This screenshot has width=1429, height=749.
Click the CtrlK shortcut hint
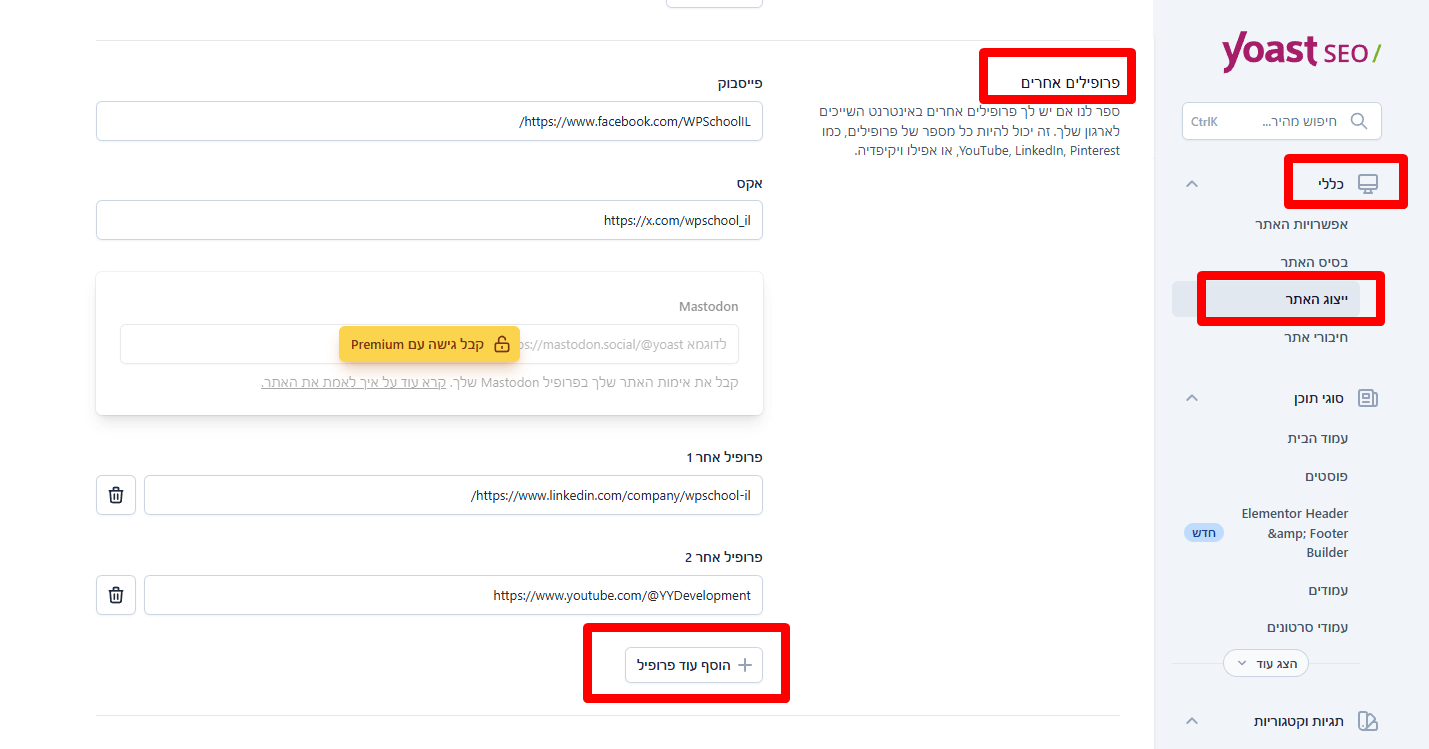tap(1204, 121)
